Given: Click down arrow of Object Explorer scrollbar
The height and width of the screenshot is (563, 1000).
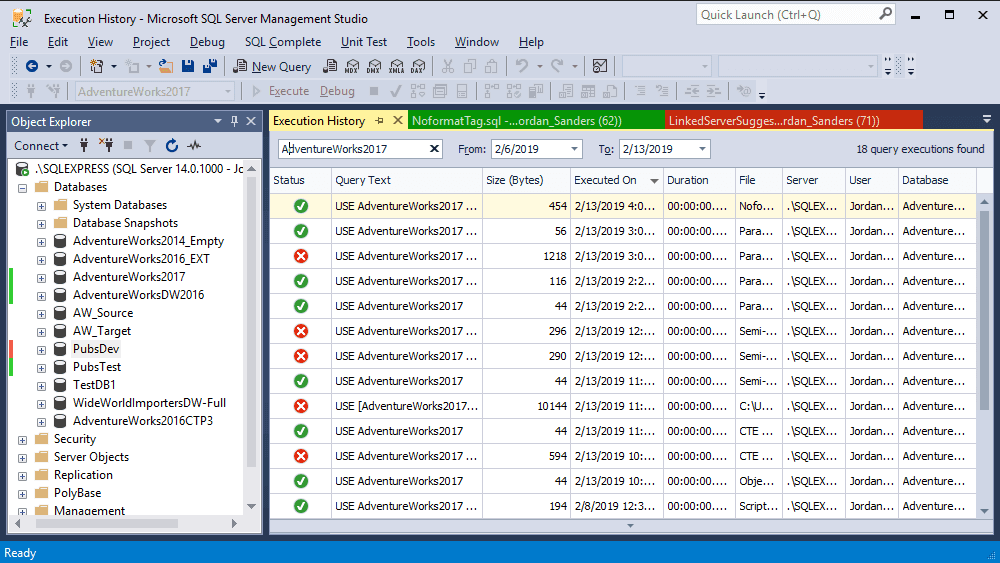Looking at the screenshot, I should (251, 506).
